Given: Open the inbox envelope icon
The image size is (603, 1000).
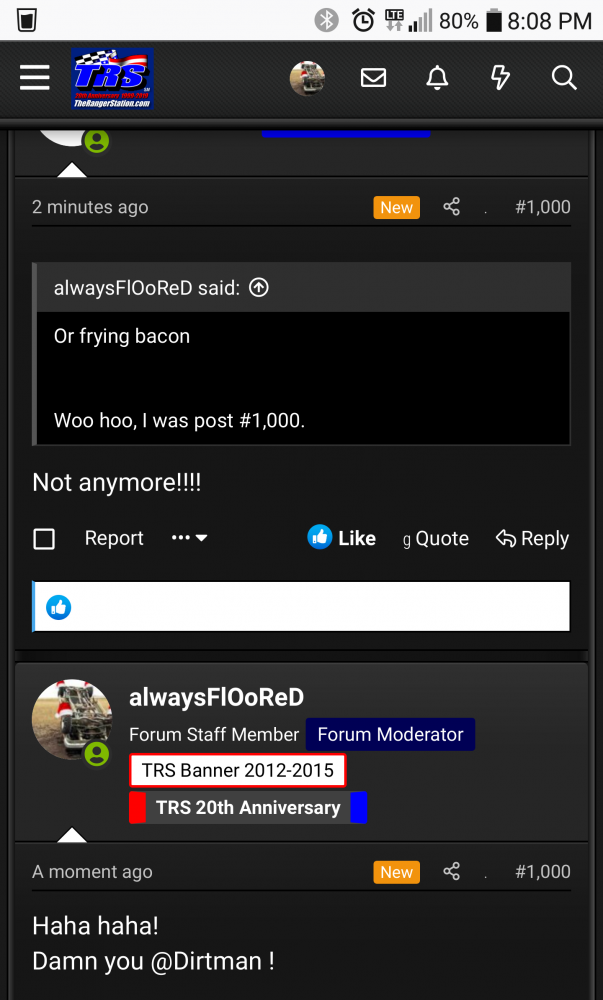Looking at the screenshot, I should pyautogui.click(x=373, y=78).
